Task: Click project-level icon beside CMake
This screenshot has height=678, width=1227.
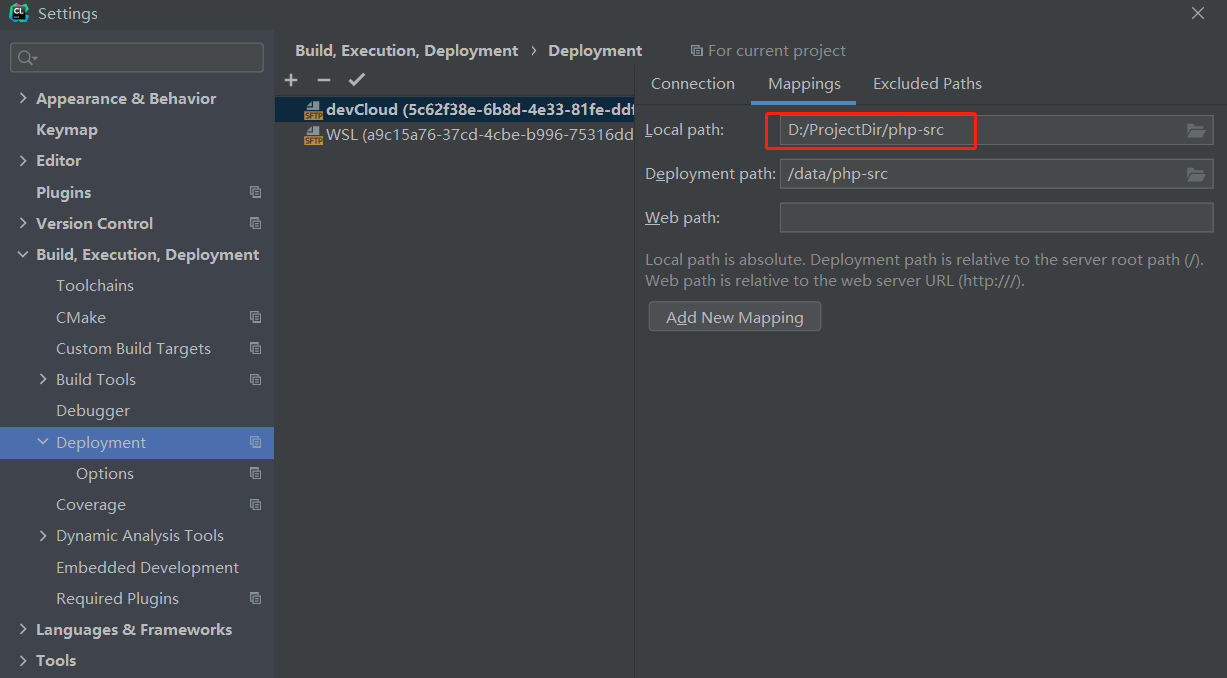Action: tap(255, 317)
